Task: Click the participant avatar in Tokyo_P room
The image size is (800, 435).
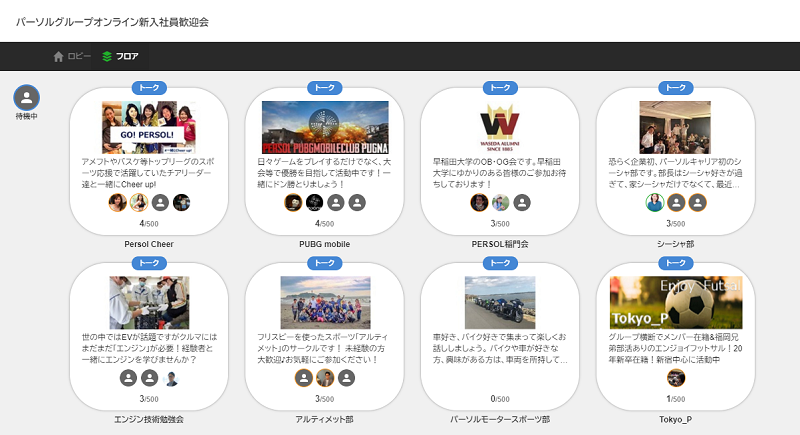Action: [x=676, y=378]
